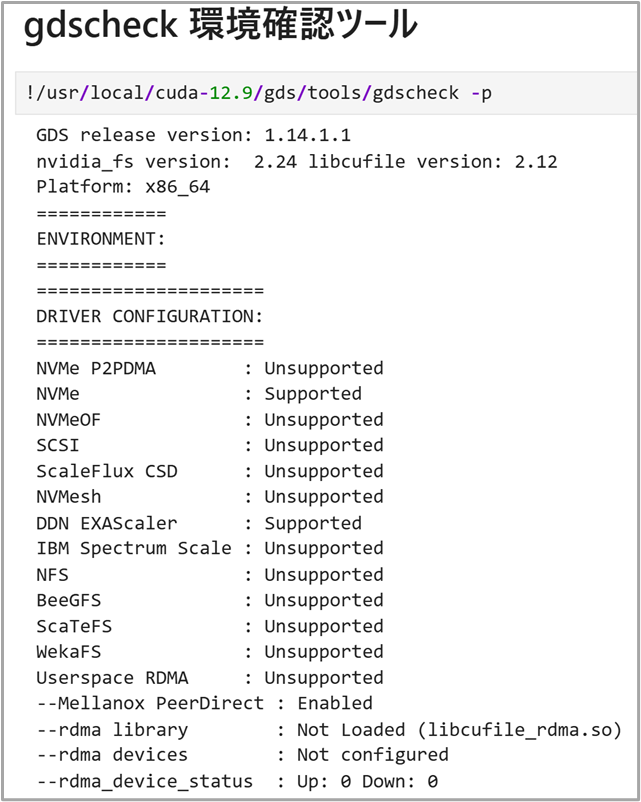Click the 'BeeGFS' row
Viewport: 641px width, 802px height.
pyautogui.click(x=209, y=600)
